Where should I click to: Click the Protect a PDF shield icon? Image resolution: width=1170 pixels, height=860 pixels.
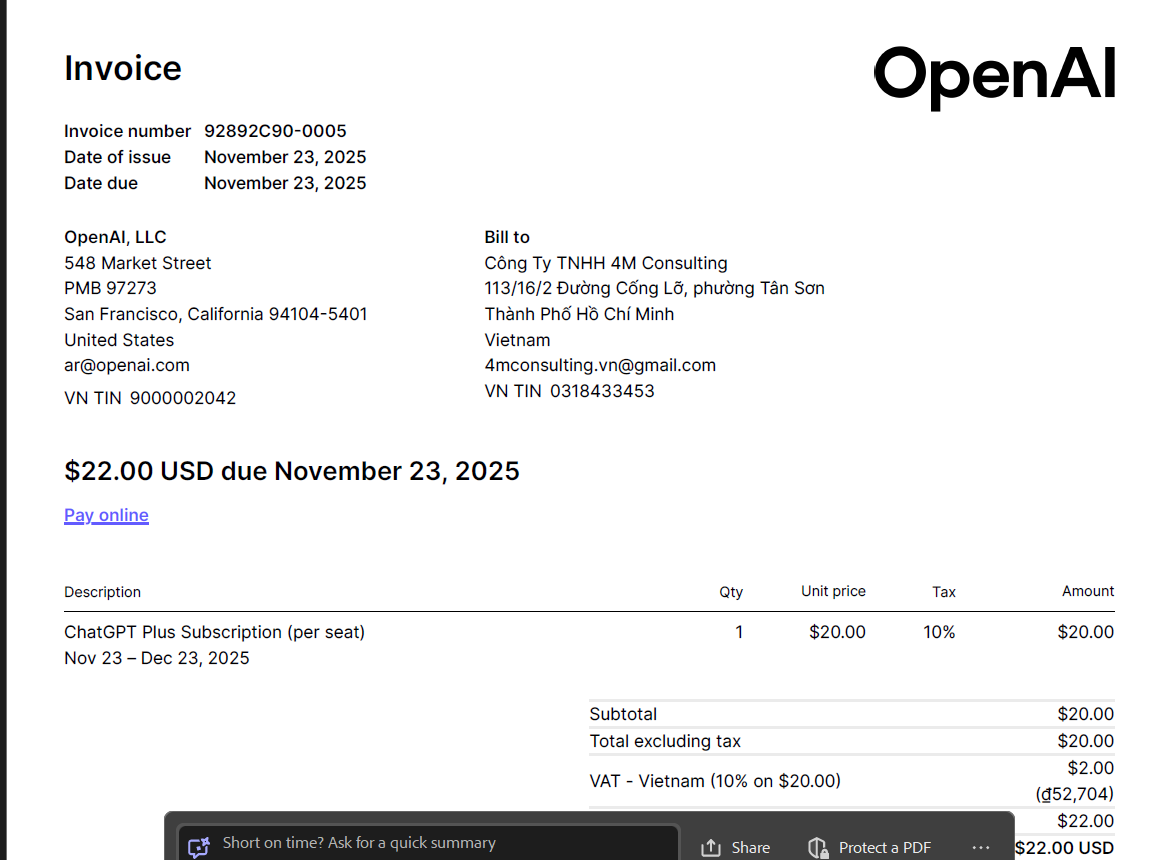817,847
